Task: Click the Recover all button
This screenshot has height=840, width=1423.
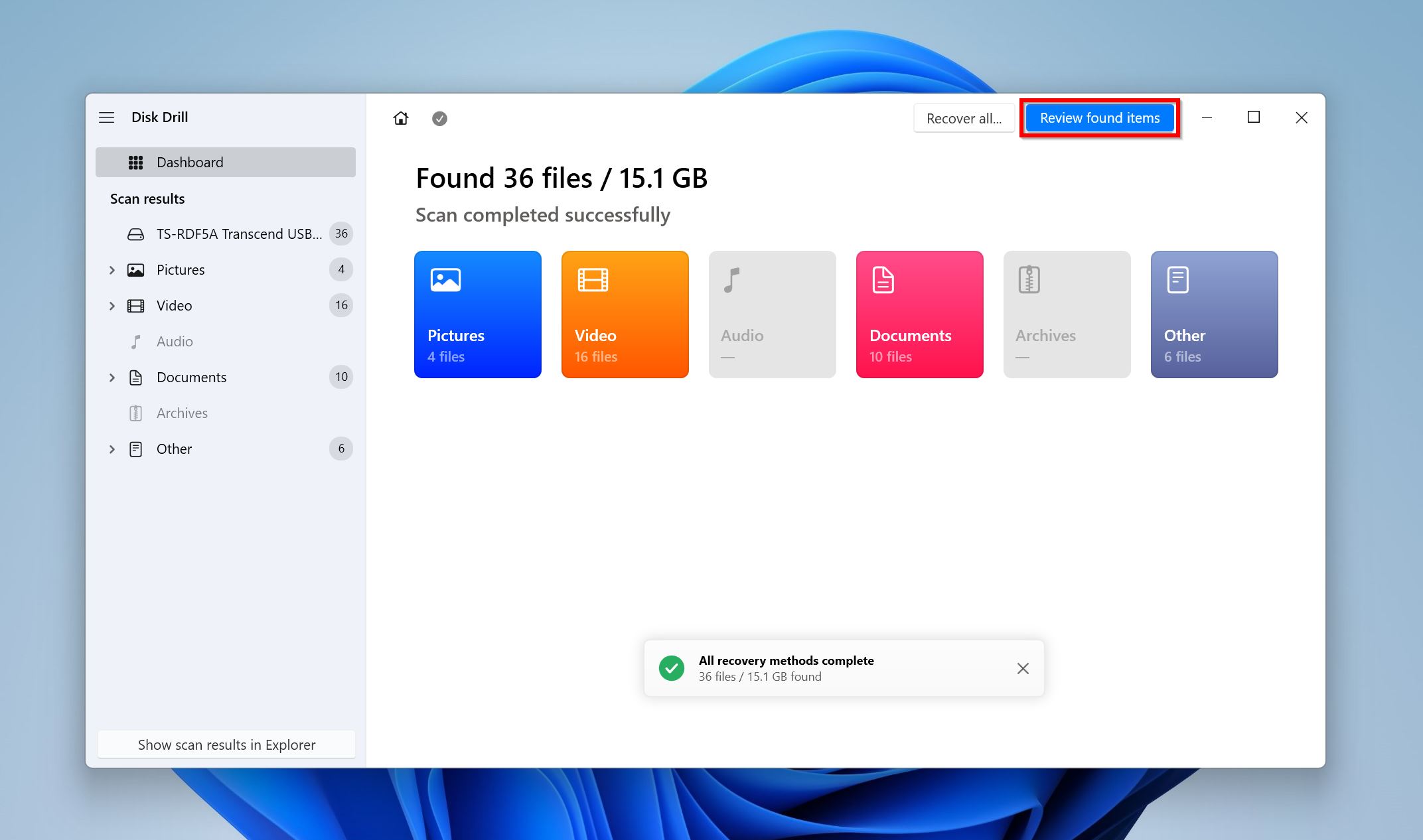Action: pyautogui.click(x=964, y=119)
